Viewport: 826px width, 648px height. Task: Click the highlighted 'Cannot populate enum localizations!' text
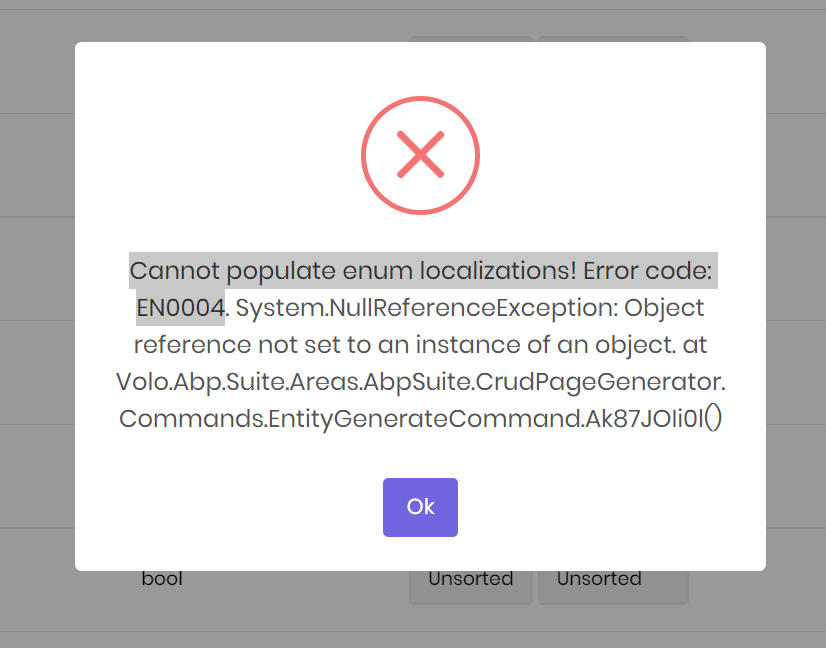[x=353, y=271]
